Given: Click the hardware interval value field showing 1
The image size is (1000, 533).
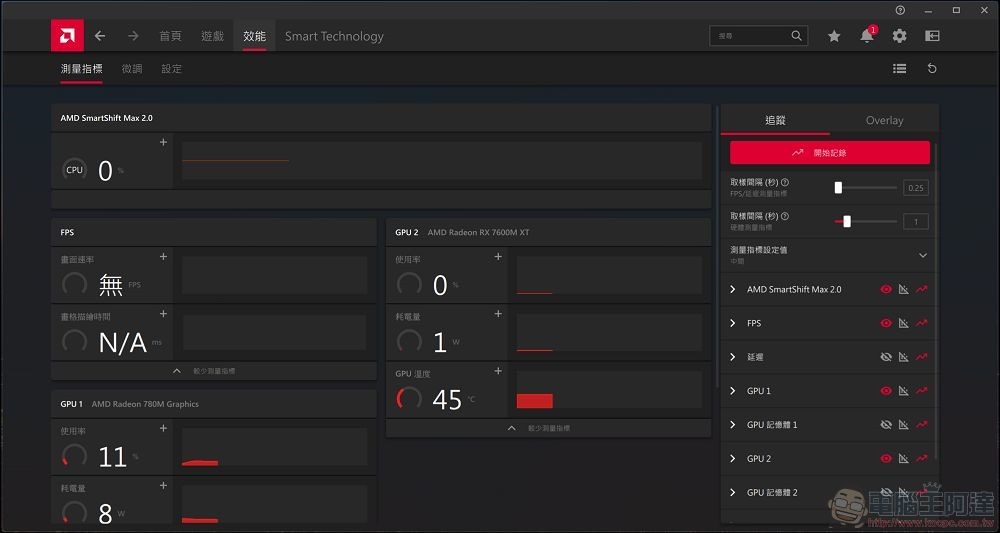Looking at the screenshot, I should (916, 221).
